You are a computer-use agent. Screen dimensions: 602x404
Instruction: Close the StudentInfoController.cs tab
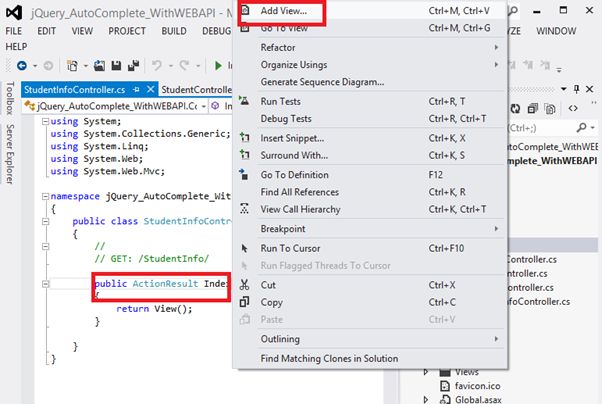click(150, 89)
